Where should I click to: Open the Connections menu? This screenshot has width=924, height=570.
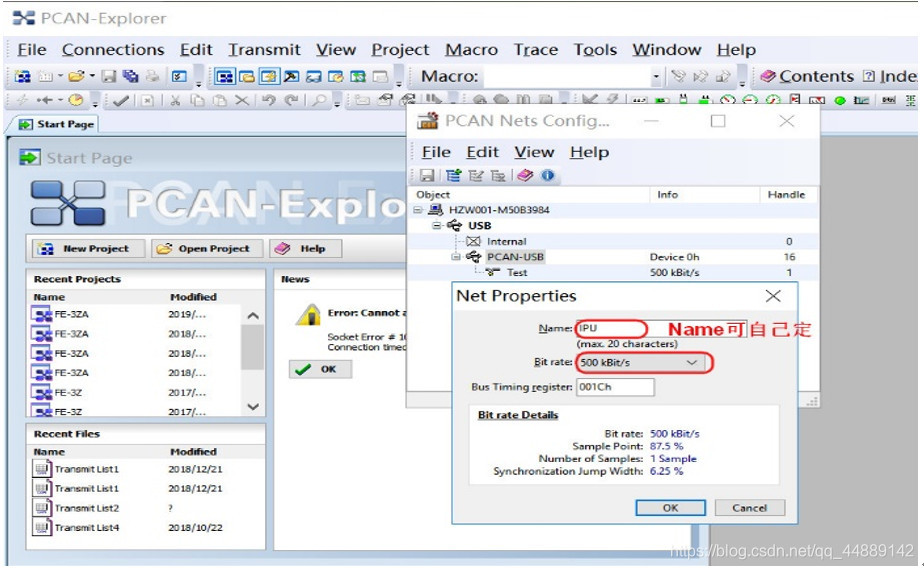click(x=113, y=50)
